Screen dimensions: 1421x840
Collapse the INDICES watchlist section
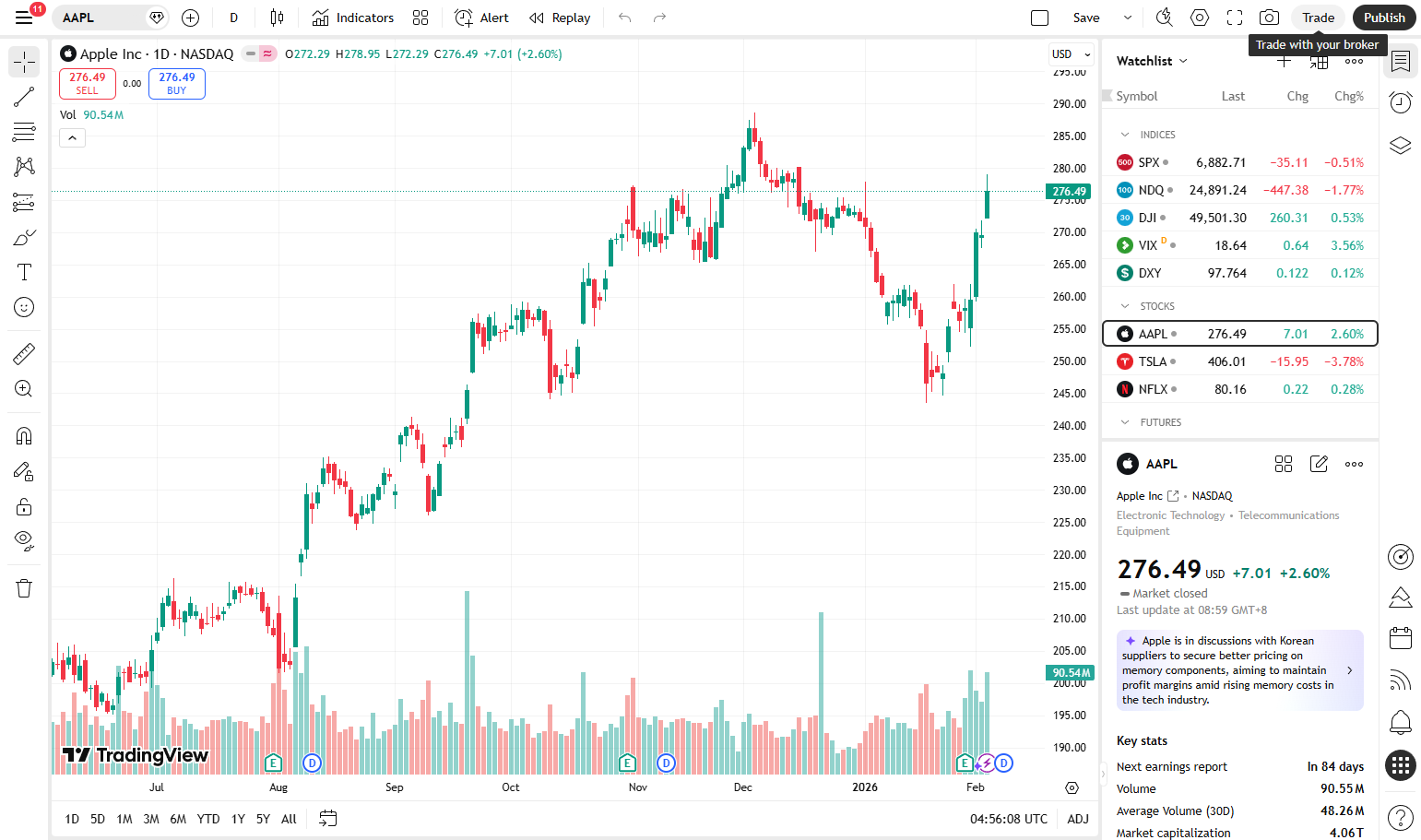click(1125, 135)
